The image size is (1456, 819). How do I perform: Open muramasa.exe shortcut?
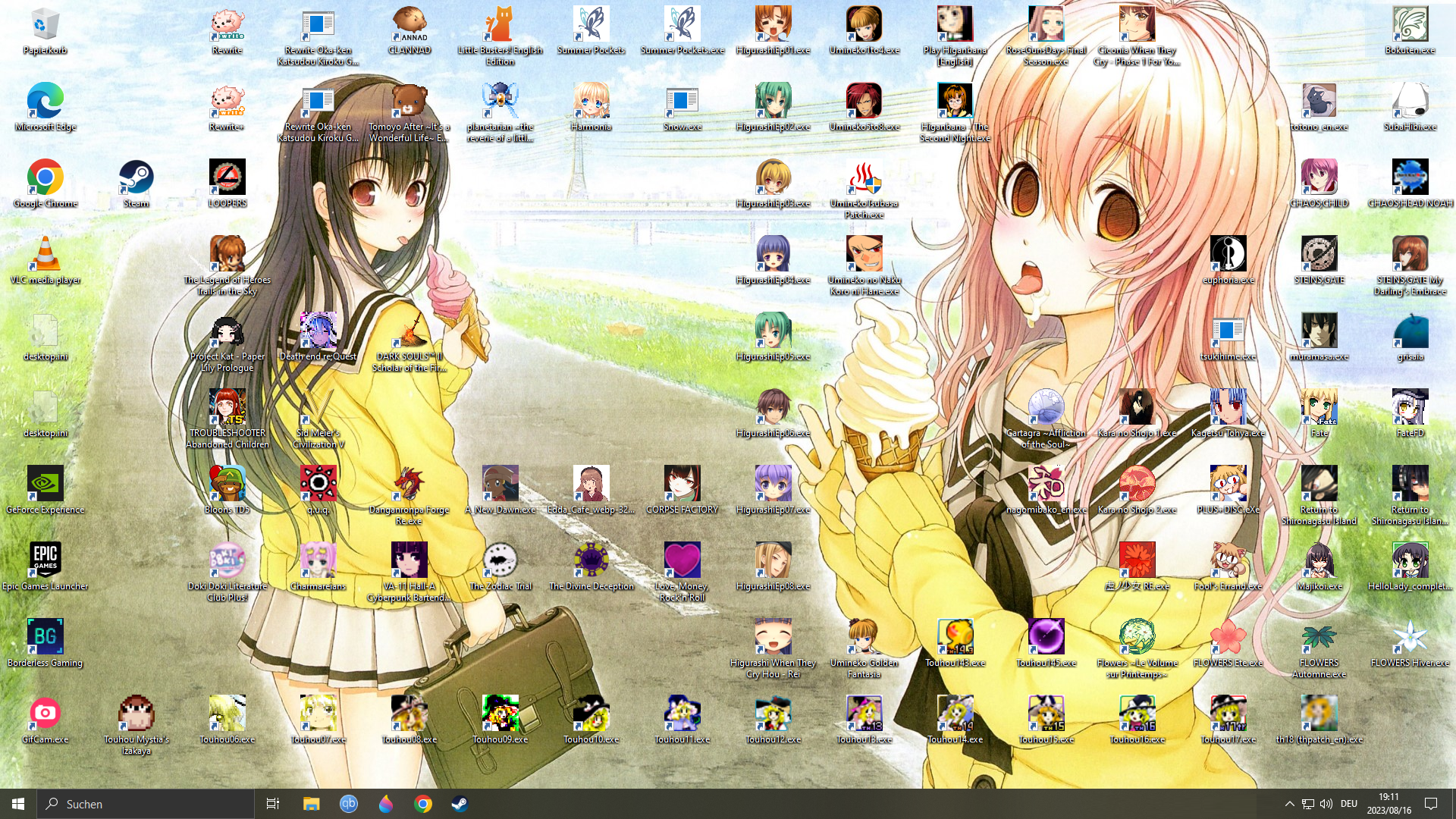pyautogui.click(x=1319, y=337)
